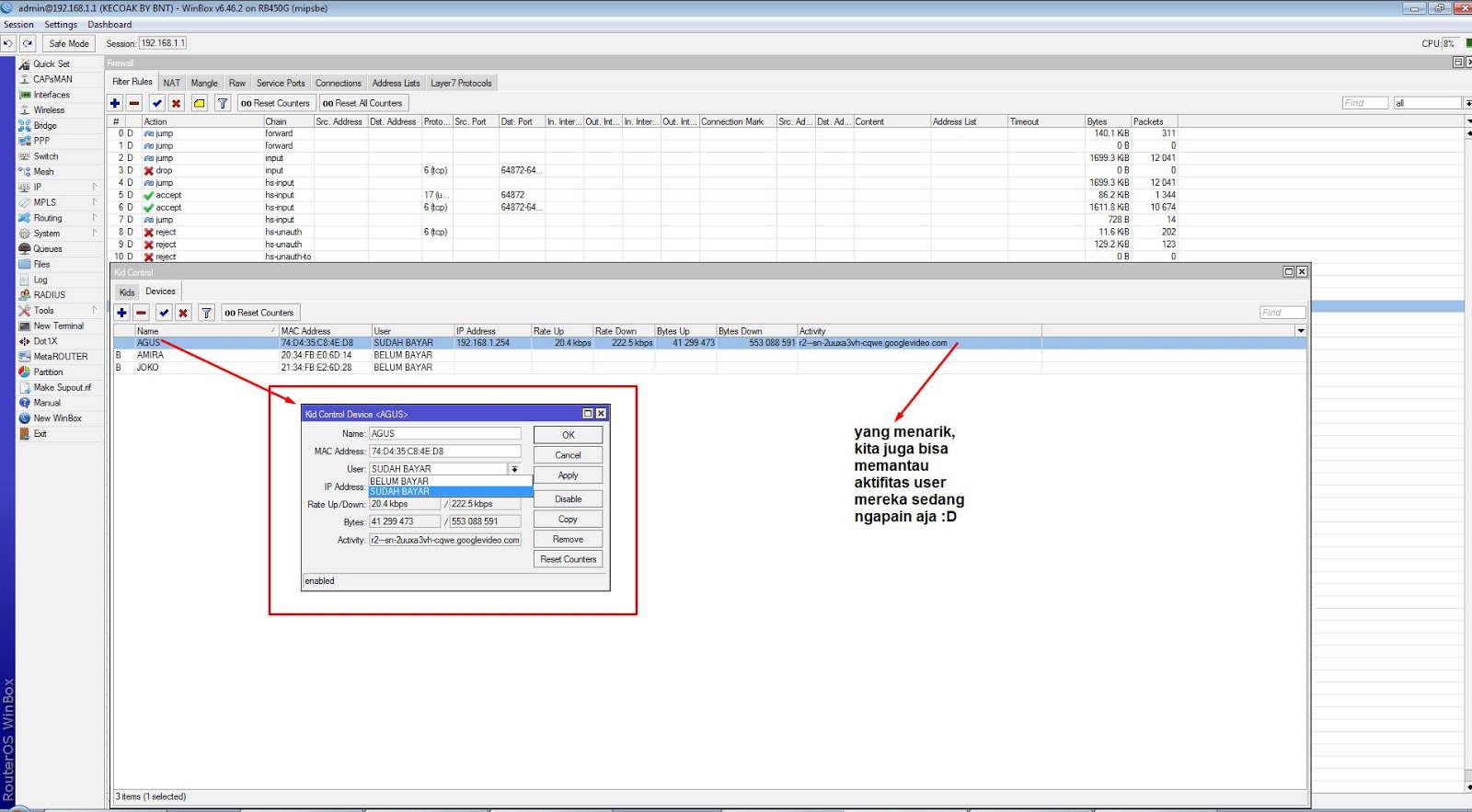1472x812 pixels.
Task: Choose BELUM BAYAR from user list
Action: tap(451, 481)
